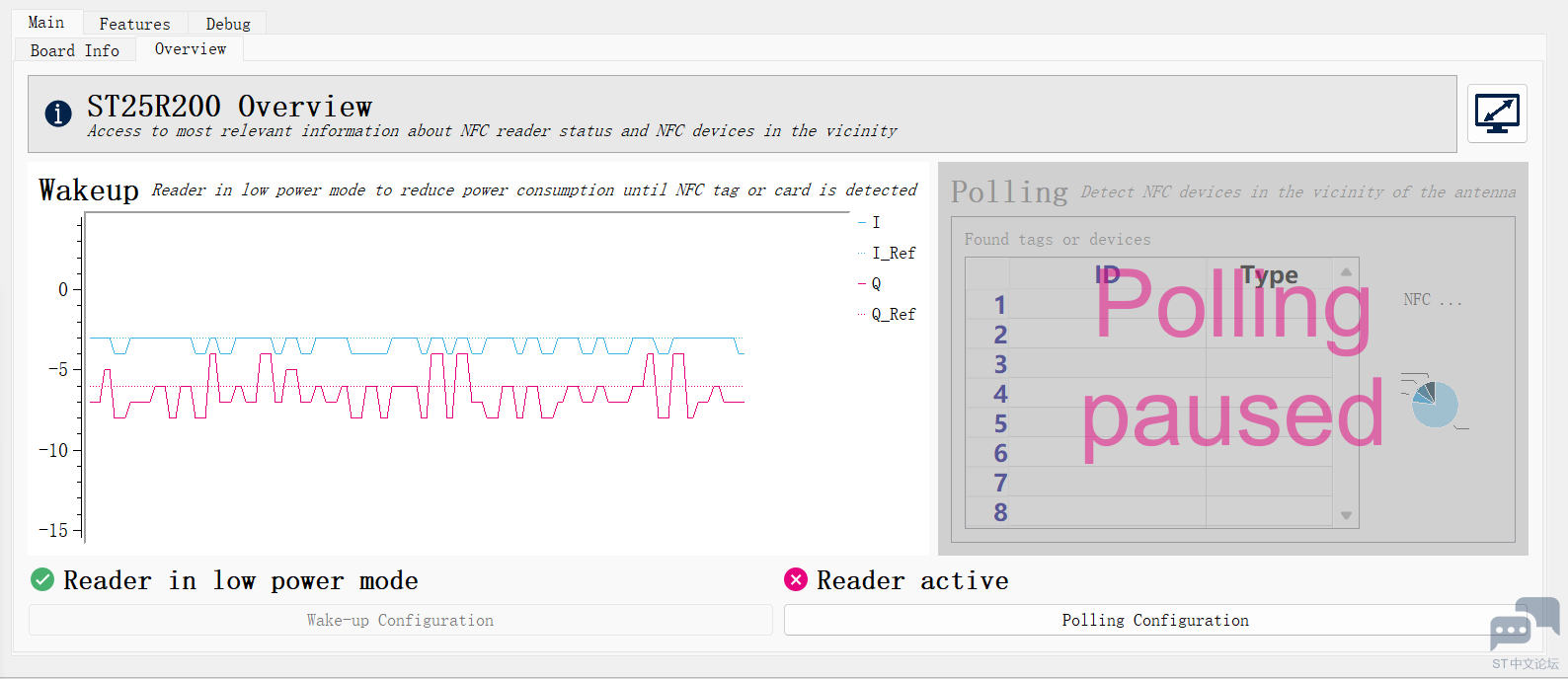The width and height of the screenshot is (1568, 679).
Task: Click the Reader in low power mode status text
Action: pyautogui.click(x=241, y=580)
